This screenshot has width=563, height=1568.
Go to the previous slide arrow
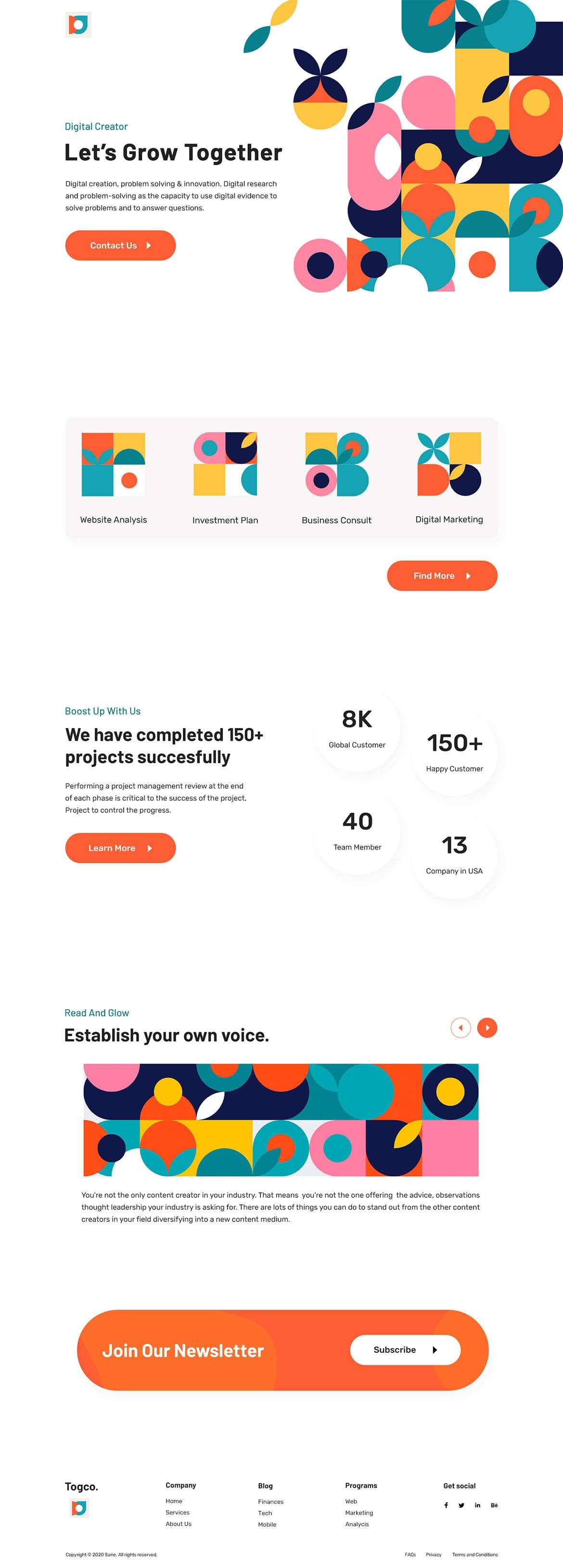click(x=461, y=1027)
